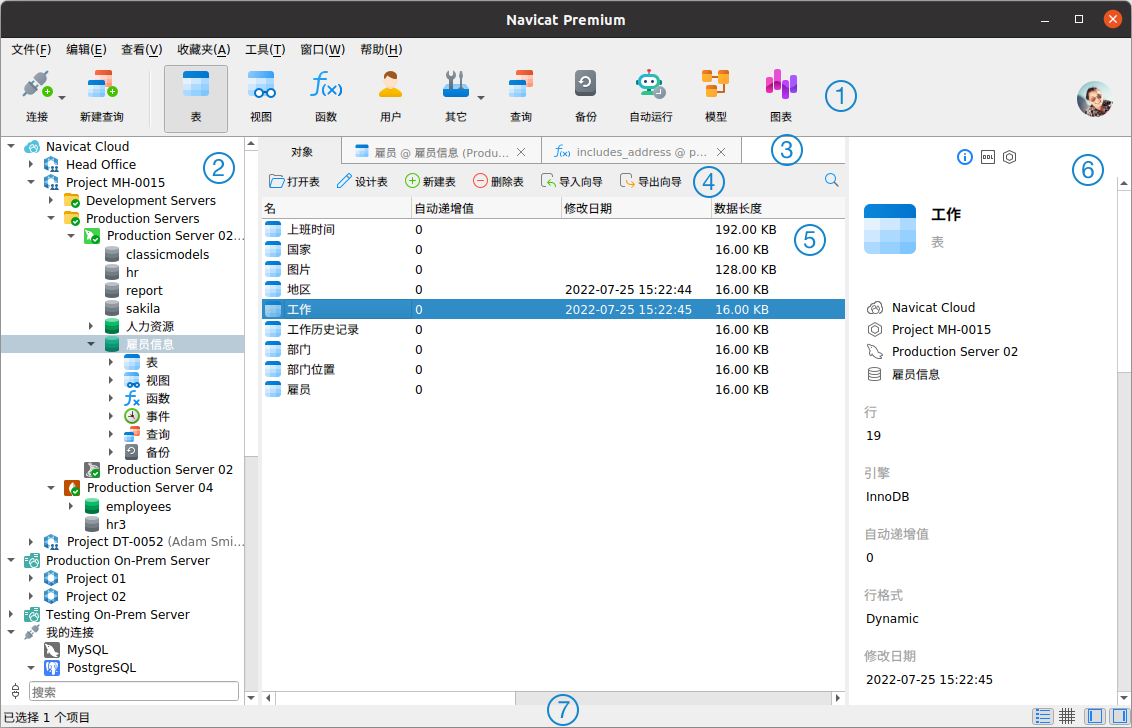Click the 设计表 button
Viewport: 1132px width, 728px height.
coord(362,181)
